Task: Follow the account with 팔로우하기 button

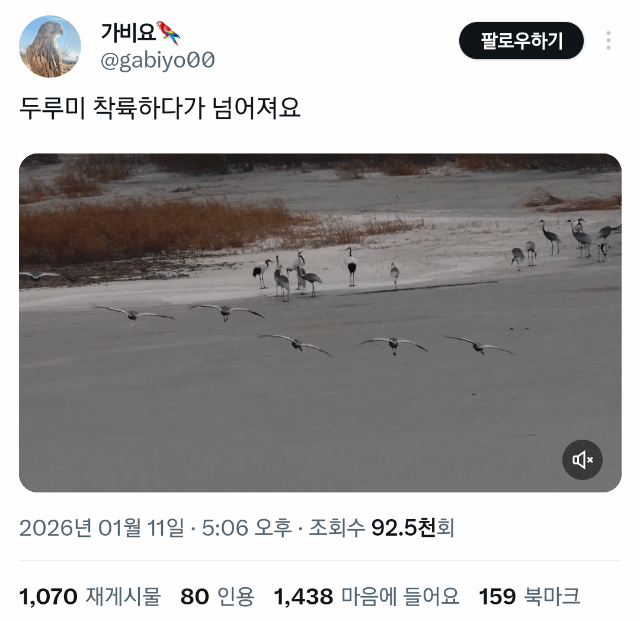Action: pos(521,40)
